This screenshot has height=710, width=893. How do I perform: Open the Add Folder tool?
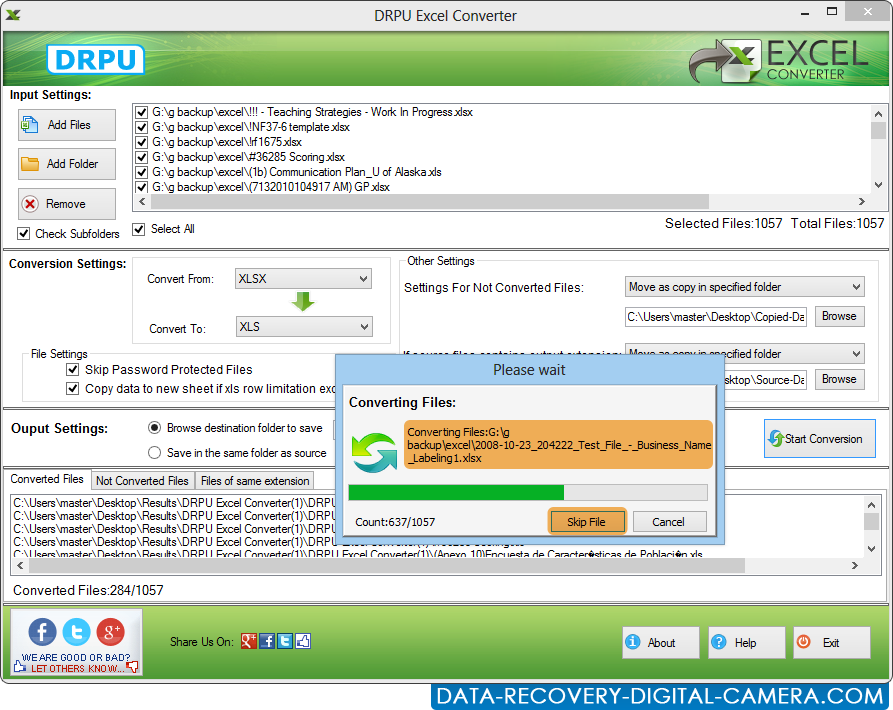[66, 163]
